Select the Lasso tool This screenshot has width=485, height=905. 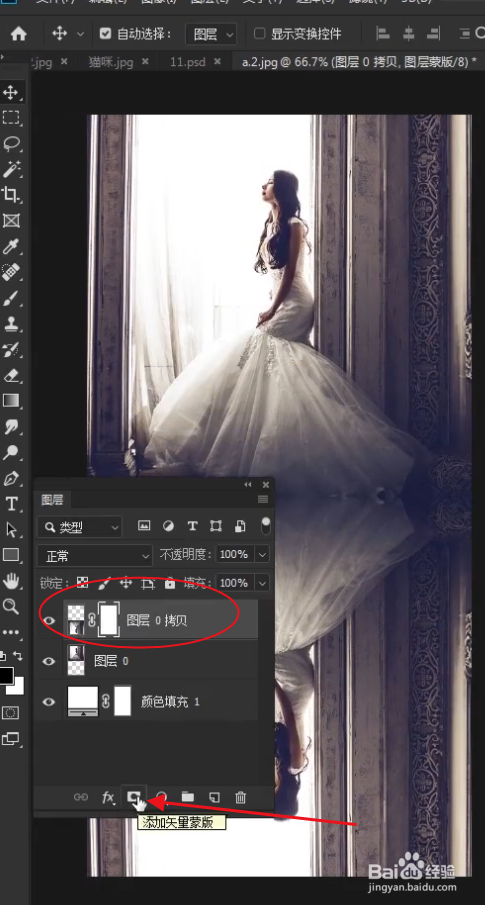pyautogui.click(x=10, y=143)
